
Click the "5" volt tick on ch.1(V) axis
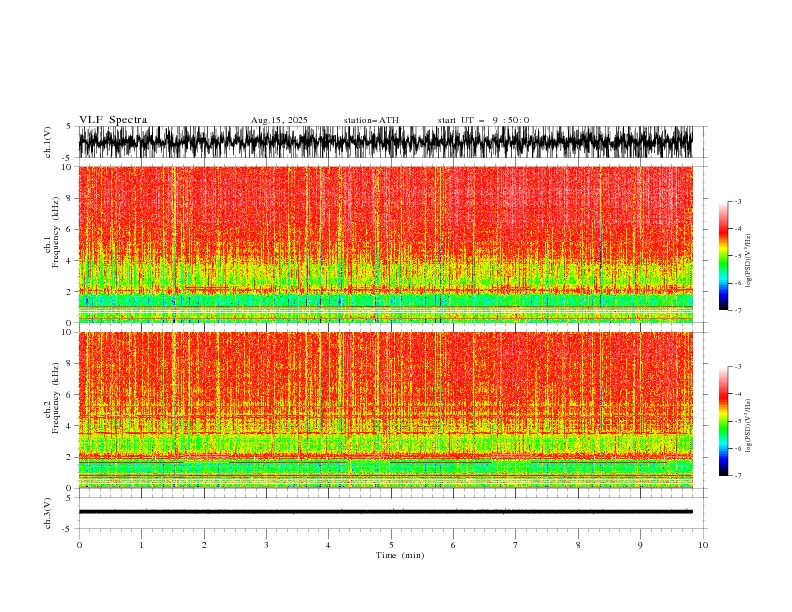69,126
